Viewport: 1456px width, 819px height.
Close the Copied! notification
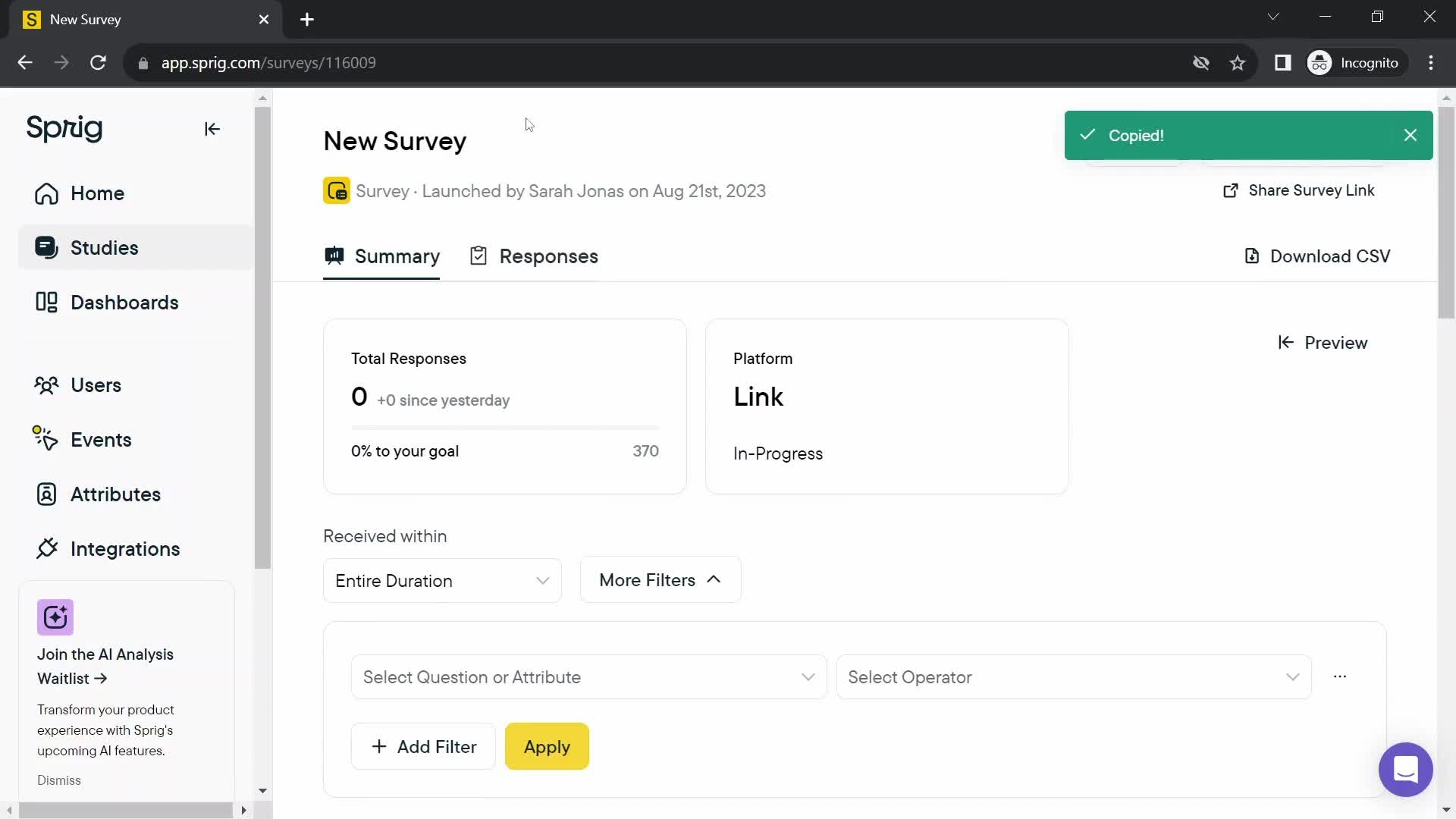(x=1410, y=135)
